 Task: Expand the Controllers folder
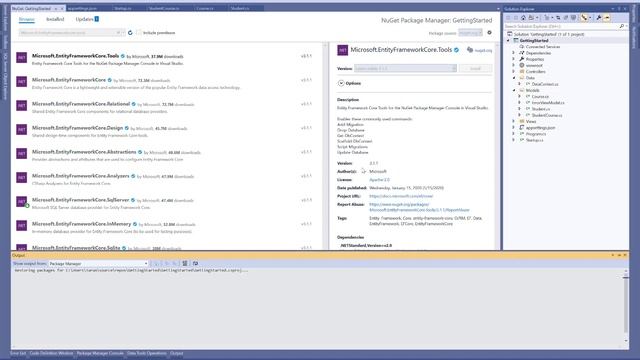[x=513, y=71]
